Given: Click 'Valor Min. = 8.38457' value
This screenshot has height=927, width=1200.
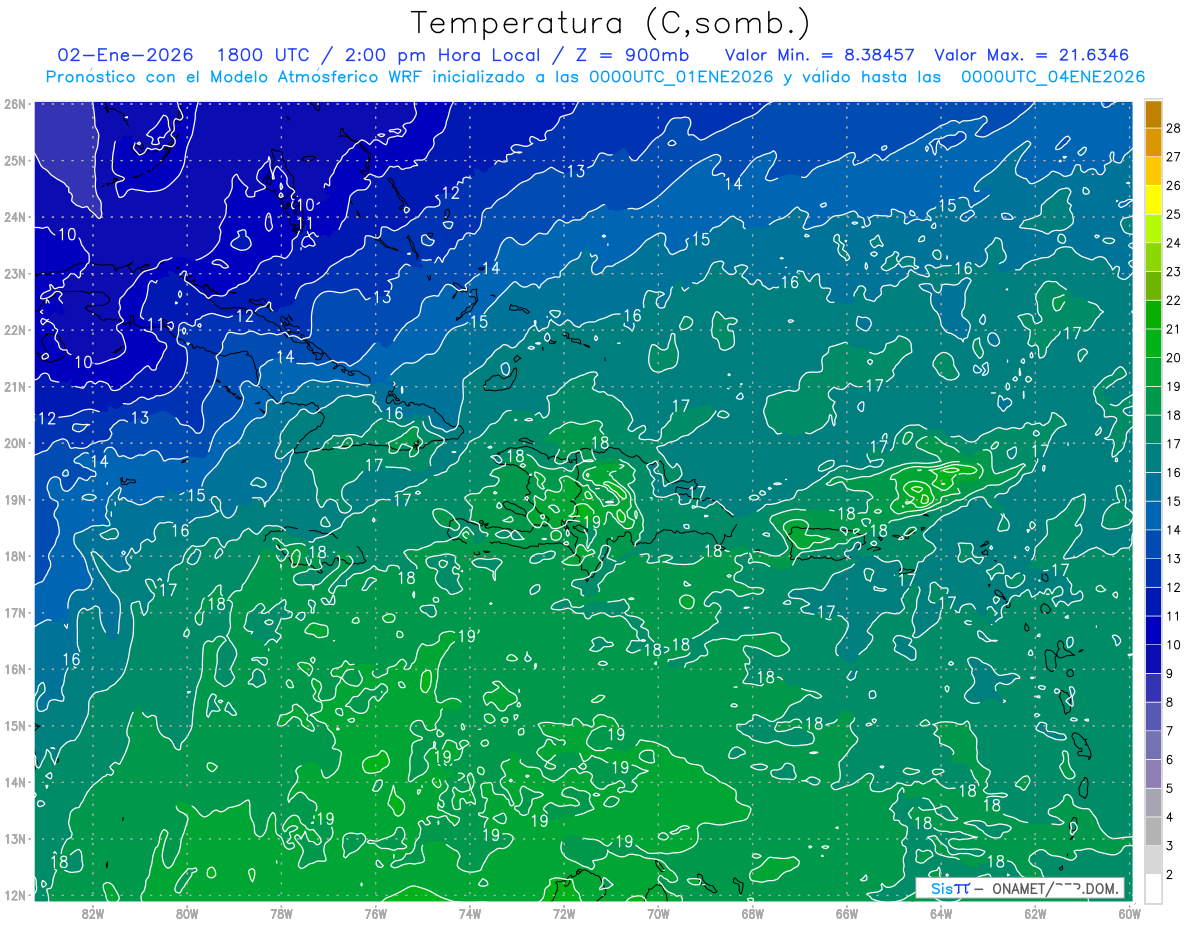Looking at the screenshot, I should tap(819, 55).
